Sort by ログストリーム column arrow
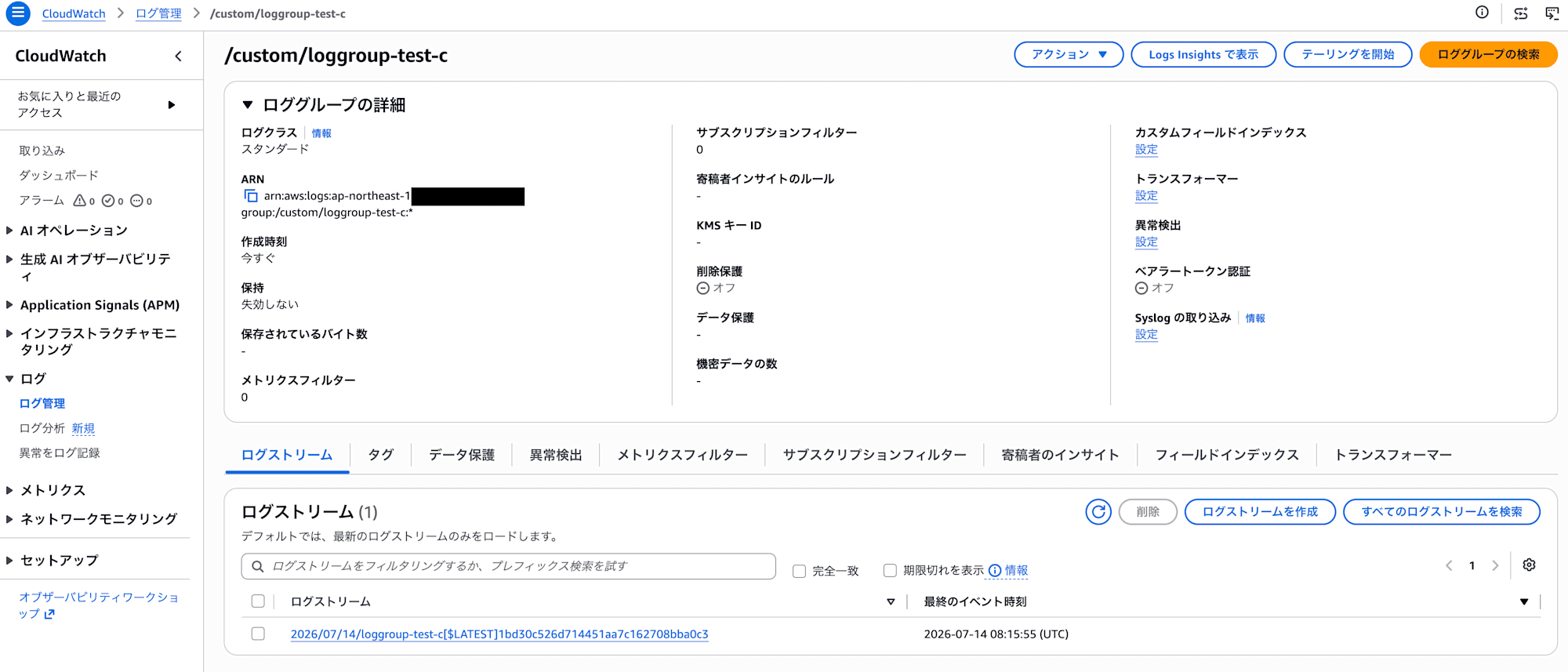Screen dimensions: 1568x672 [891, 602]
